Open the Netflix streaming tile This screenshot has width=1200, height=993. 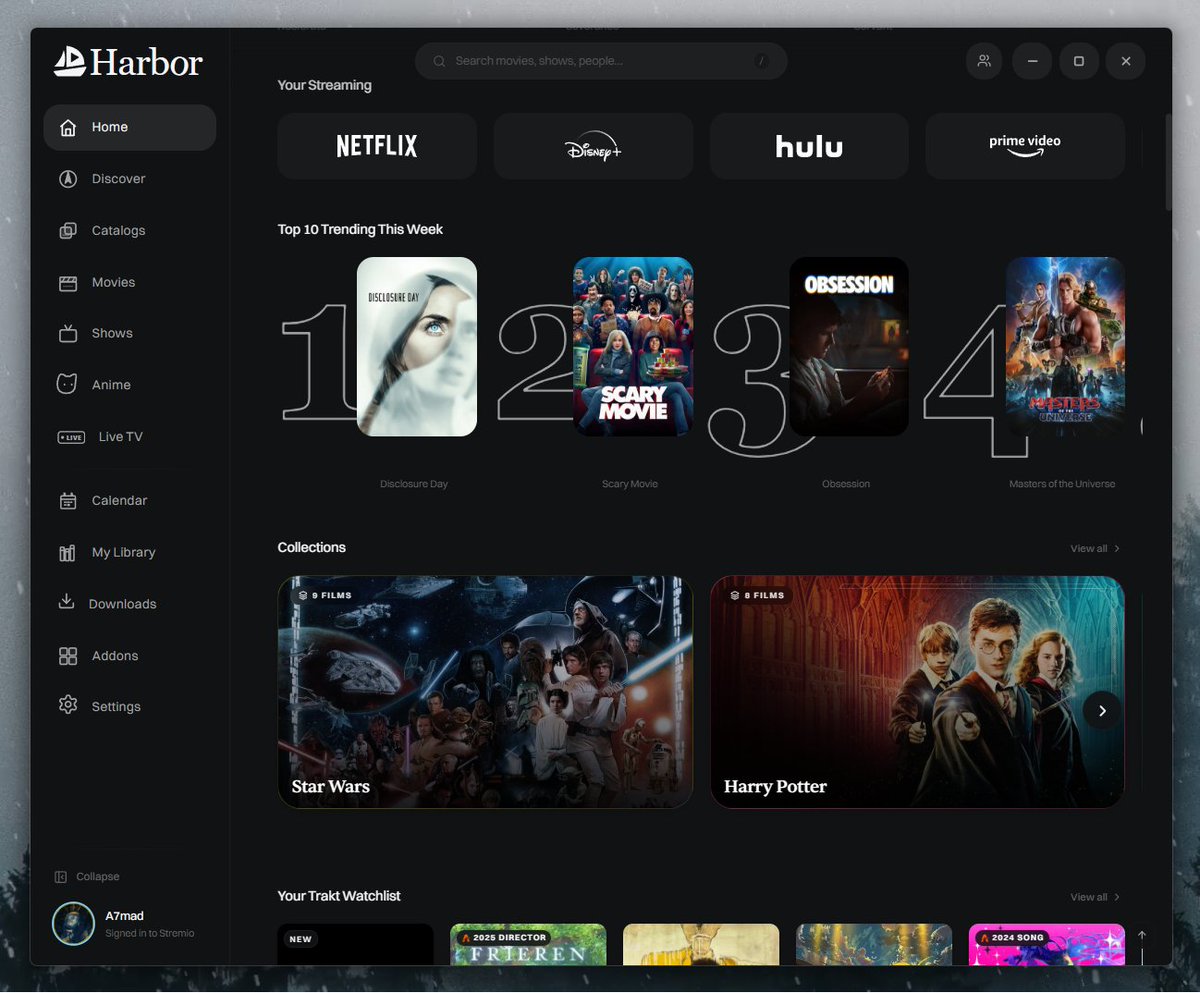pyautogui.click(x=377, y=146)
